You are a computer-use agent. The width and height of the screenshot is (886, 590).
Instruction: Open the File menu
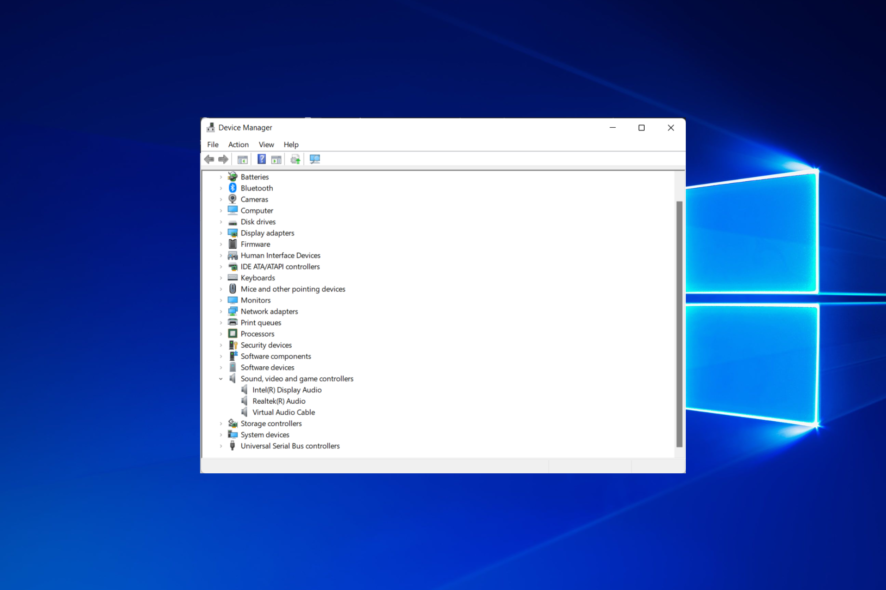click(212, 145)
